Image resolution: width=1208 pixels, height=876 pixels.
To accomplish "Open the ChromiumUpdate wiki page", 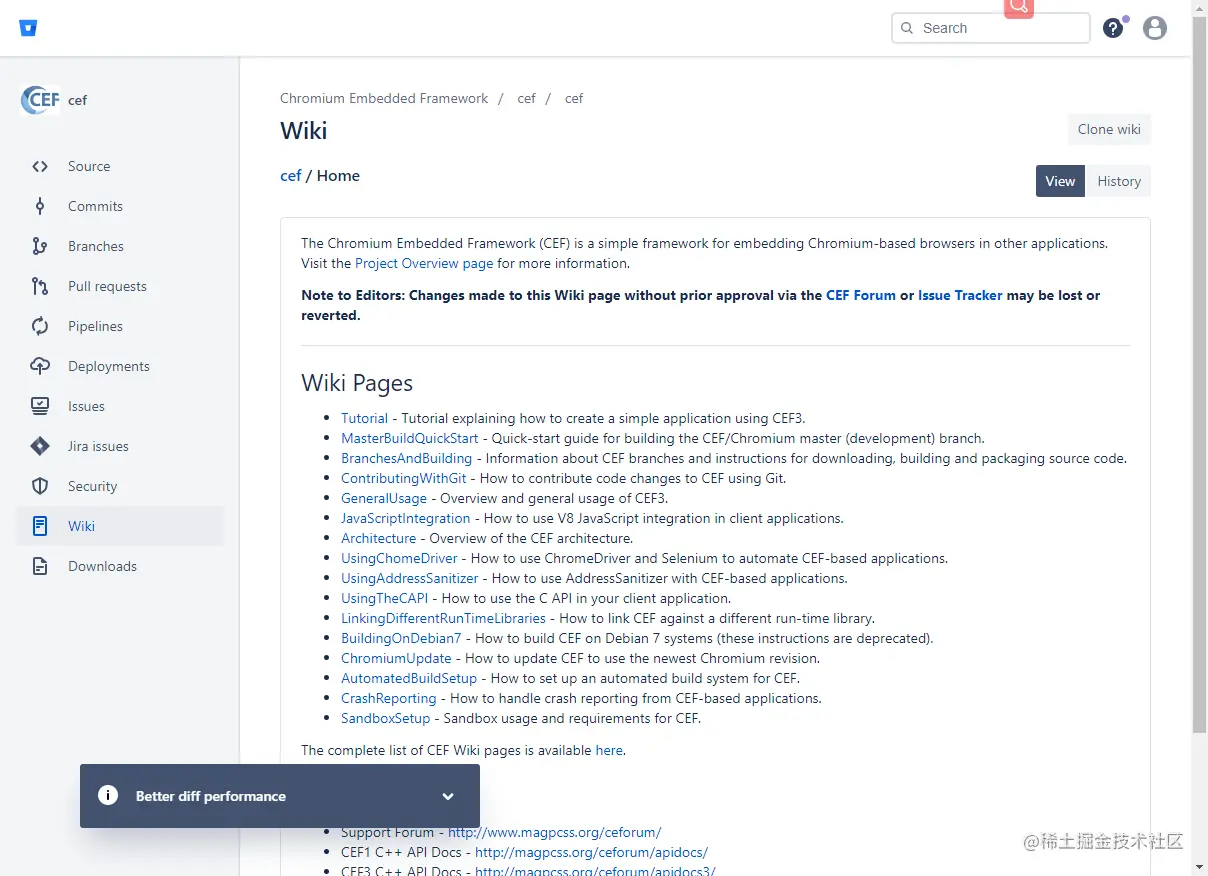I will [x=396, y=659].
